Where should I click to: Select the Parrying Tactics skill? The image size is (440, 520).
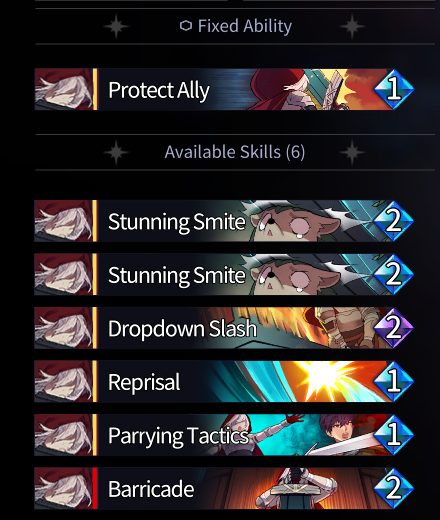224,435
